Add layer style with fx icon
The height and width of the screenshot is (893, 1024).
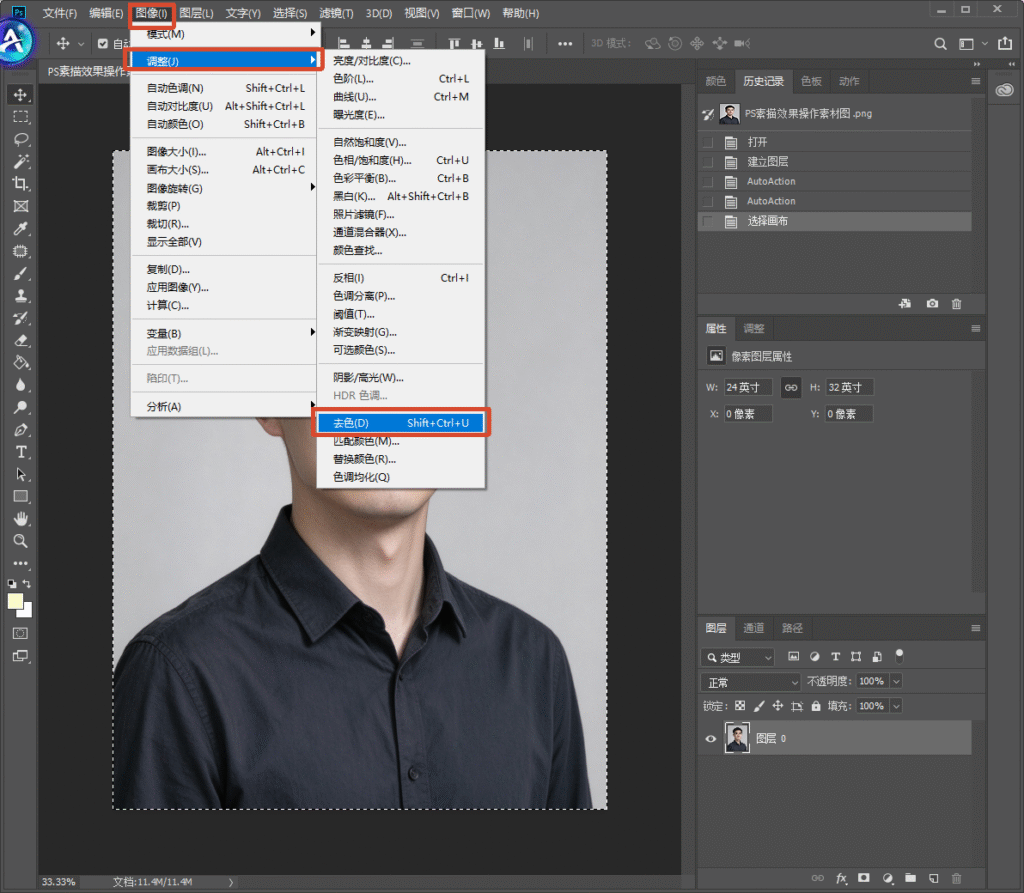pos(842,879)
